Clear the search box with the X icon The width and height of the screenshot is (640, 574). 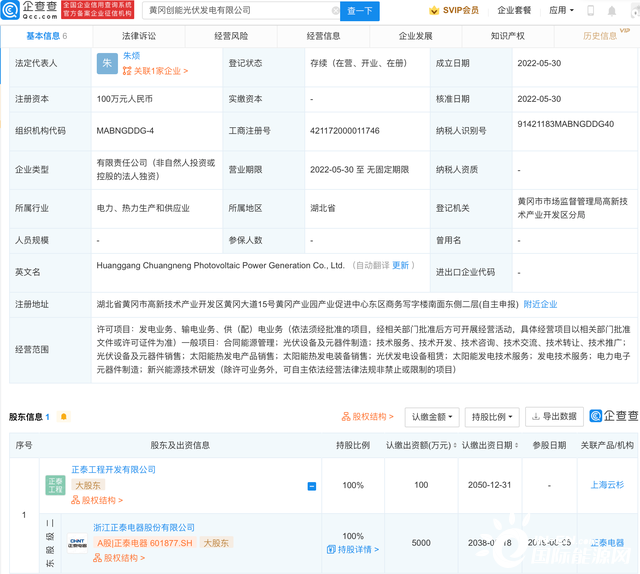click(335, 11)
